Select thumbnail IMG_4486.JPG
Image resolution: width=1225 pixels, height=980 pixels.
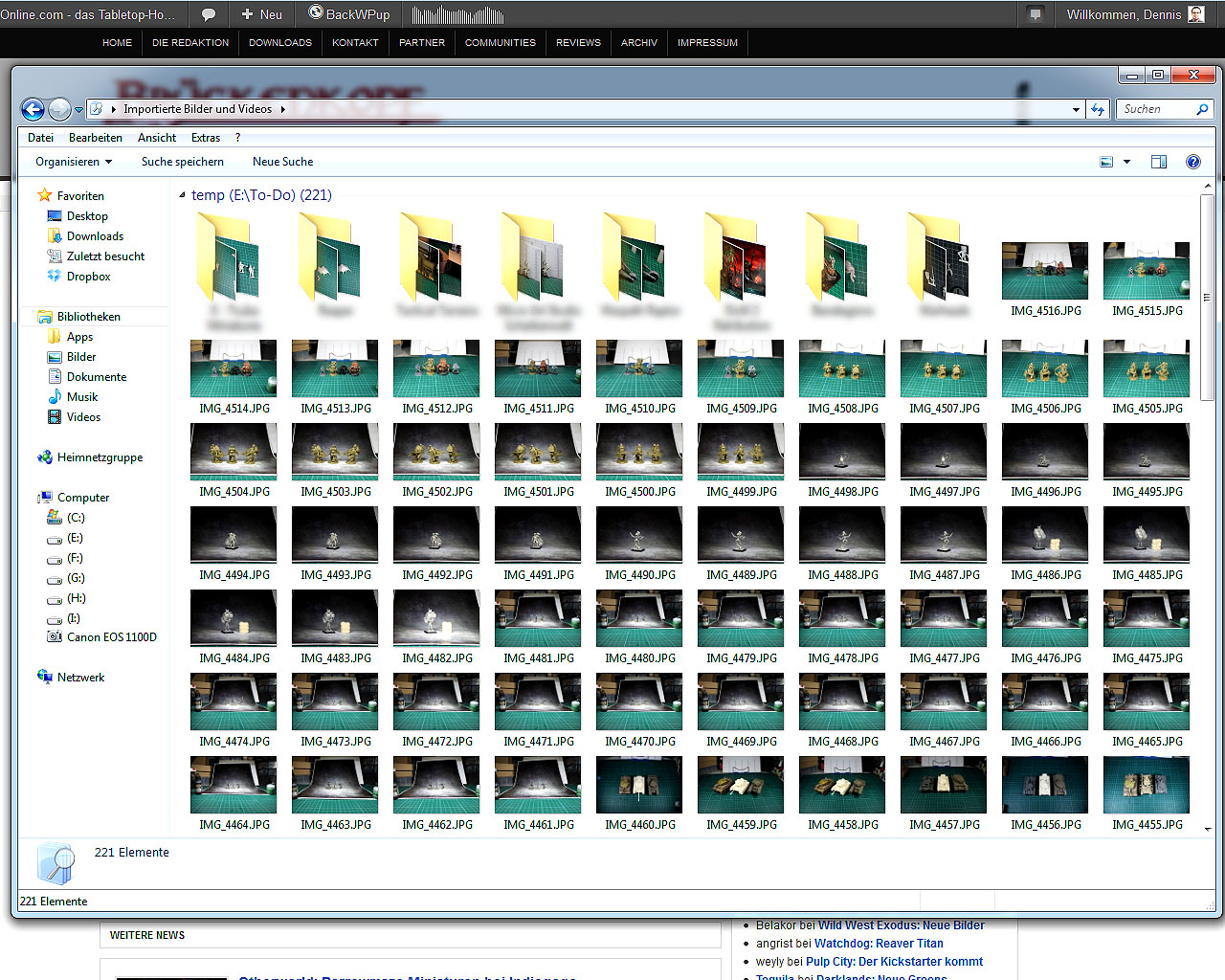(1045, 544)
